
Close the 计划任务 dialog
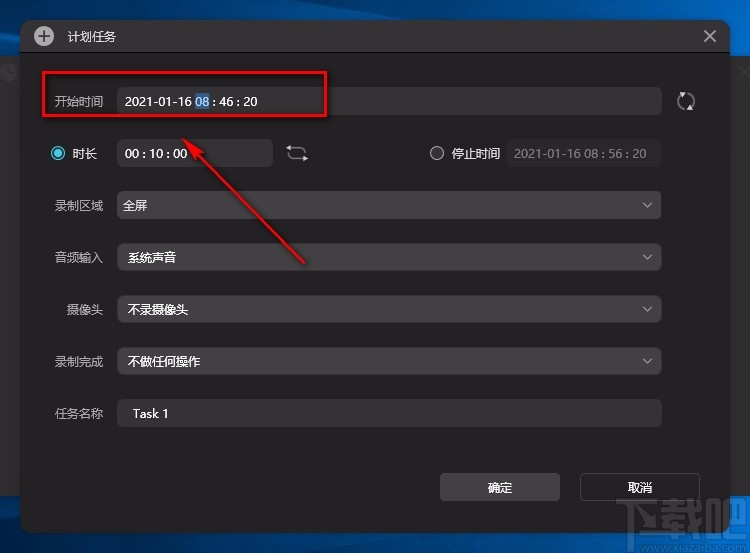(710, 36)
